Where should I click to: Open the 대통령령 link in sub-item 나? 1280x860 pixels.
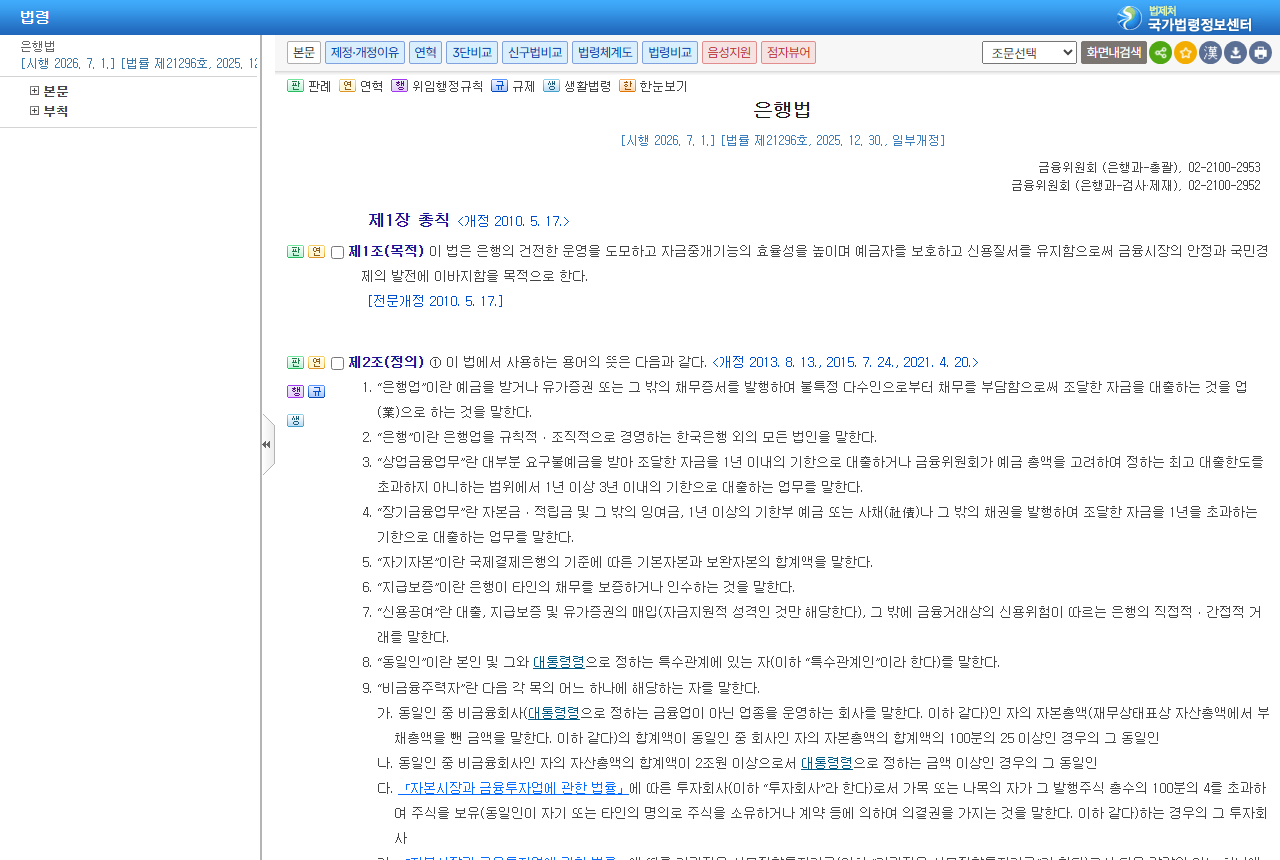click(x=826, y=763)
